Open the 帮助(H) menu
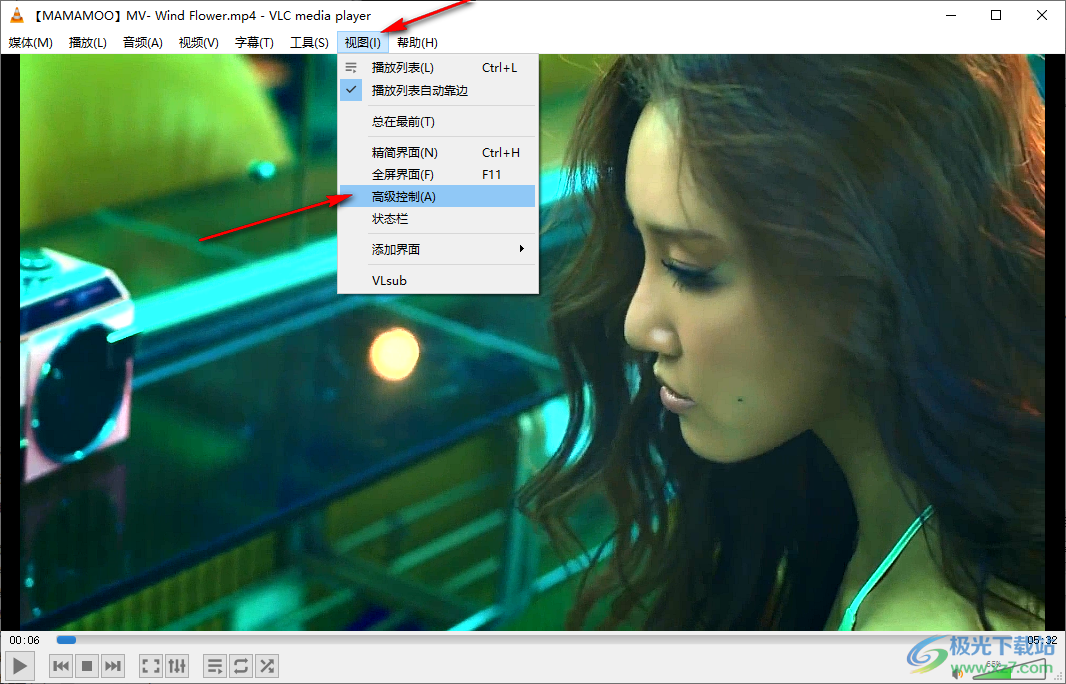The height and width of the screenshot is (684, 1066). 417,42
